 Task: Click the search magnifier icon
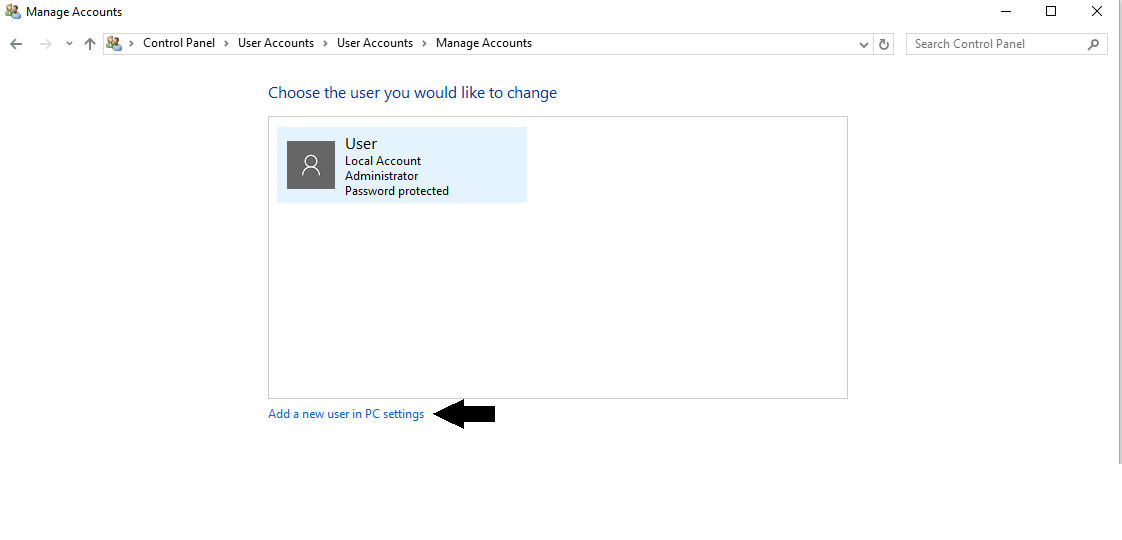click(1093, 44)
